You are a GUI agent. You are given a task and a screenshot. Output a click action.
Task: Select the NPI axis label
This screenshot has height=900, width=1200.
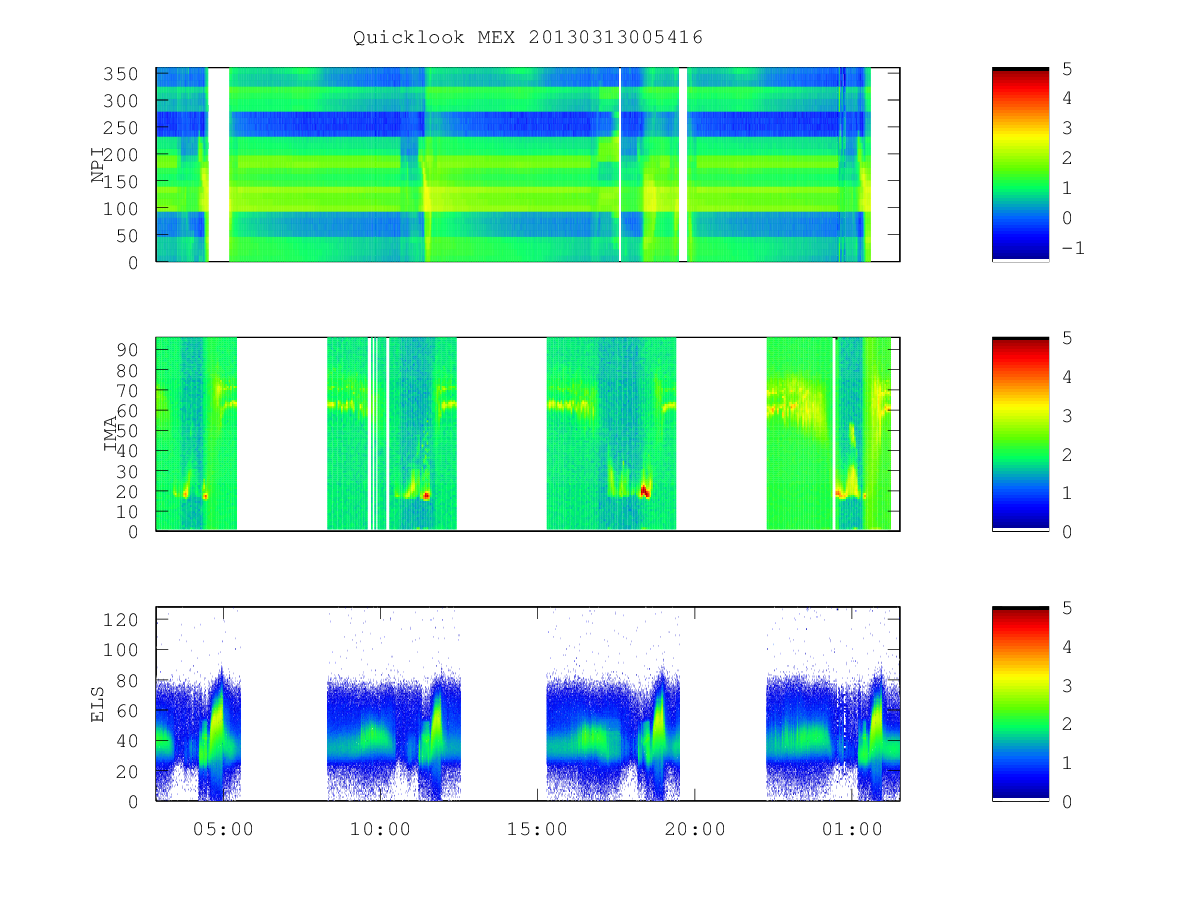tap(98, 165)
